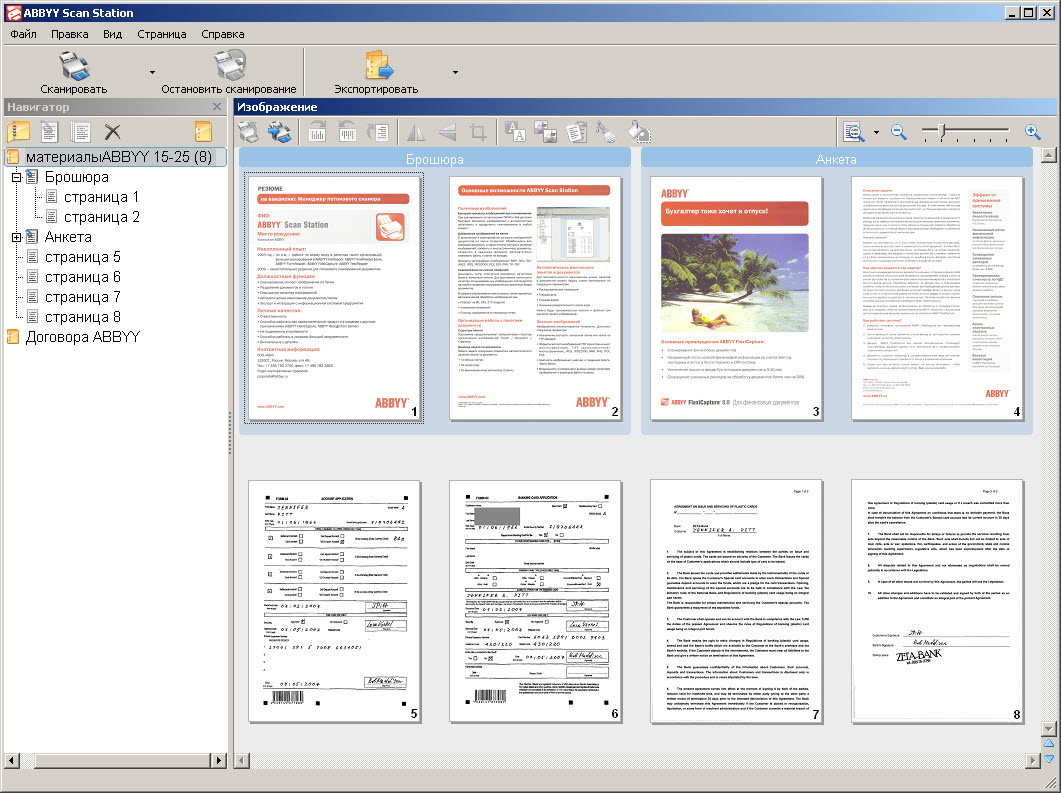Select страница 6 in the tree
This screenshot has height=793, width=1061.
(x=82, y=277)
